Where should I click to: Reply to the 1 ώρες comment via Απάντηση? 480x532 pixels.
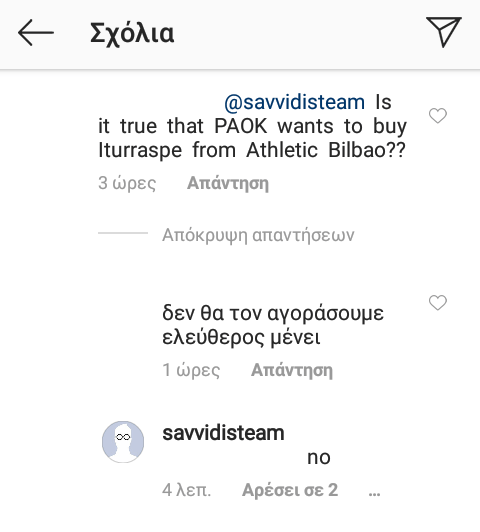tap(292, 370)
